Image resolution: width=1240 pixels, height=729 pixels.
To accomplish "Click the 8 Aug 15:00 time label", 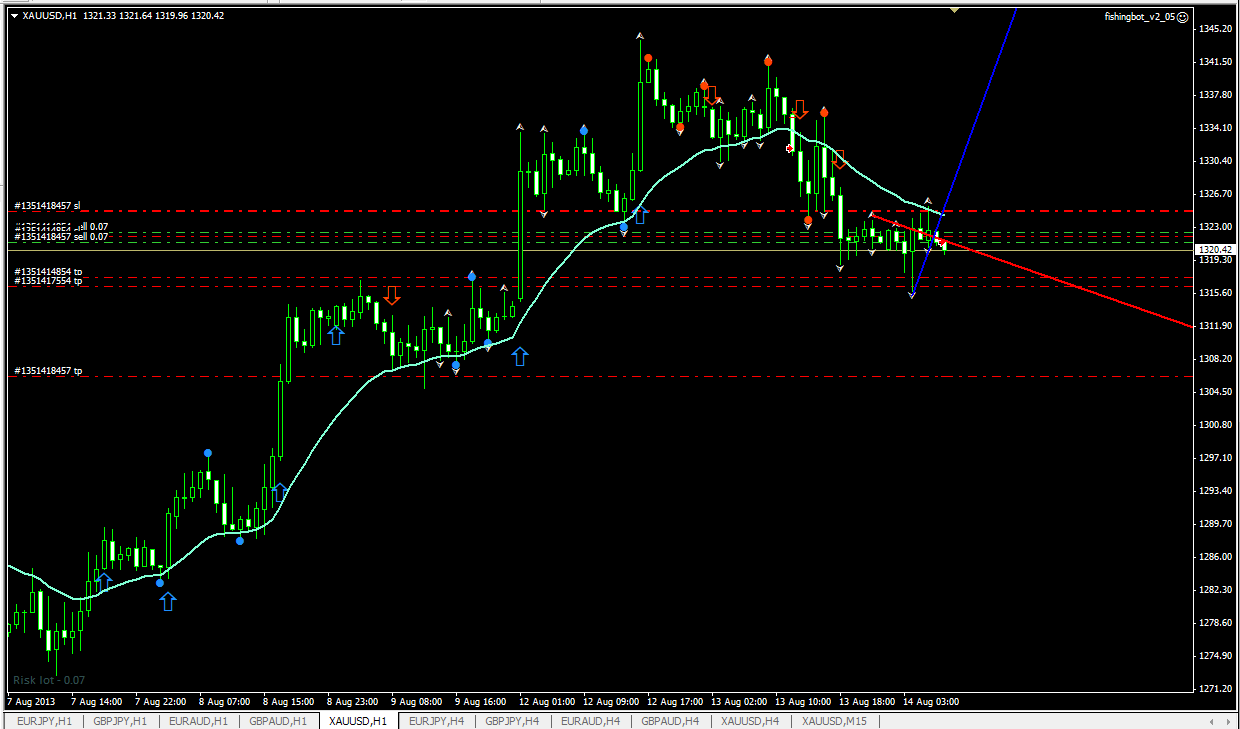I will pyautogui.click(x=288, y=701).
